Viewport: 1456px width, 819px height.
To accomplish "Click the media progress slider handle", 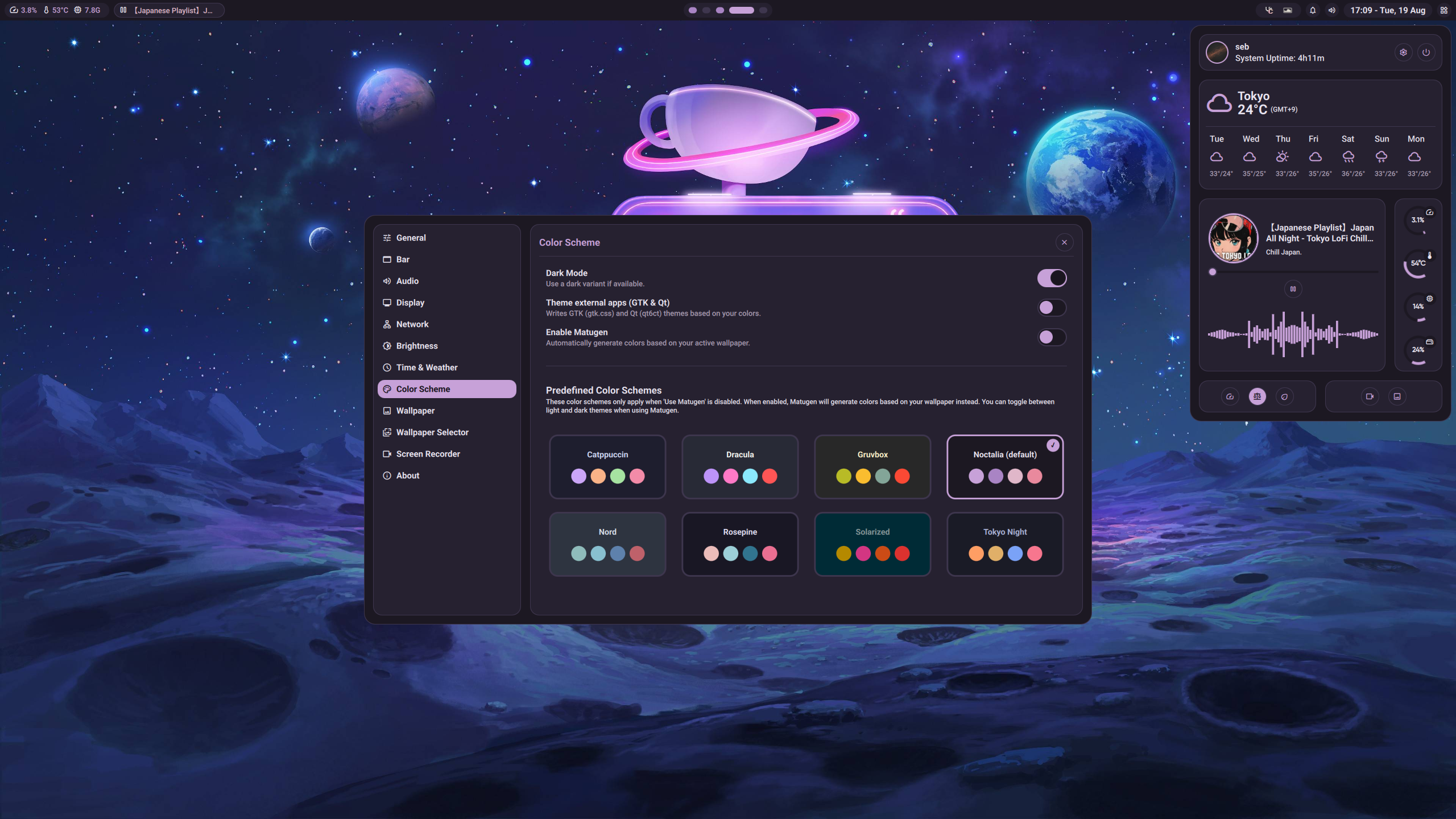I will pyautogui.click(x=1213, y=272).
